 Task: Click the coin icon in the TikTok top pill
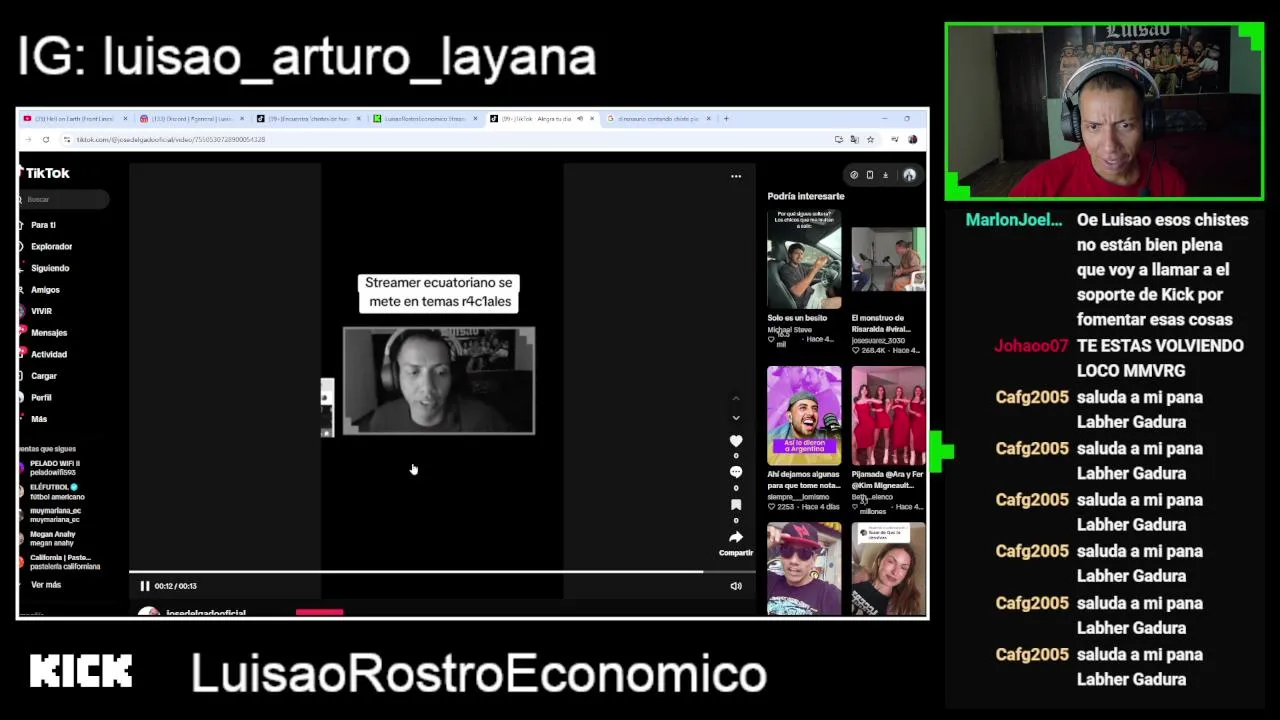854,175
